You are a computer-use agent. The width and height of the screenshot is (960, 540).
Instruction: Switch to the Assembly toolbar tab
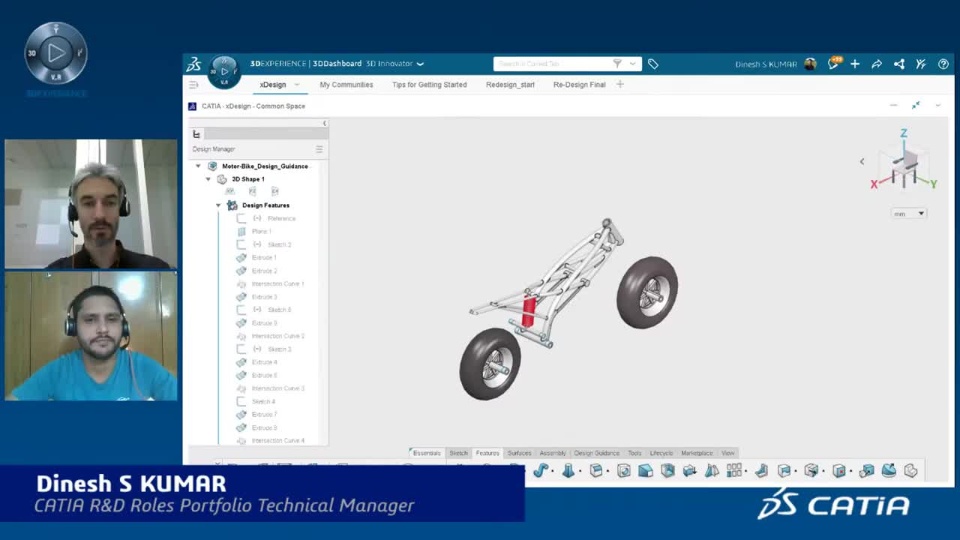pyautogui.click(x=553, y=453)
